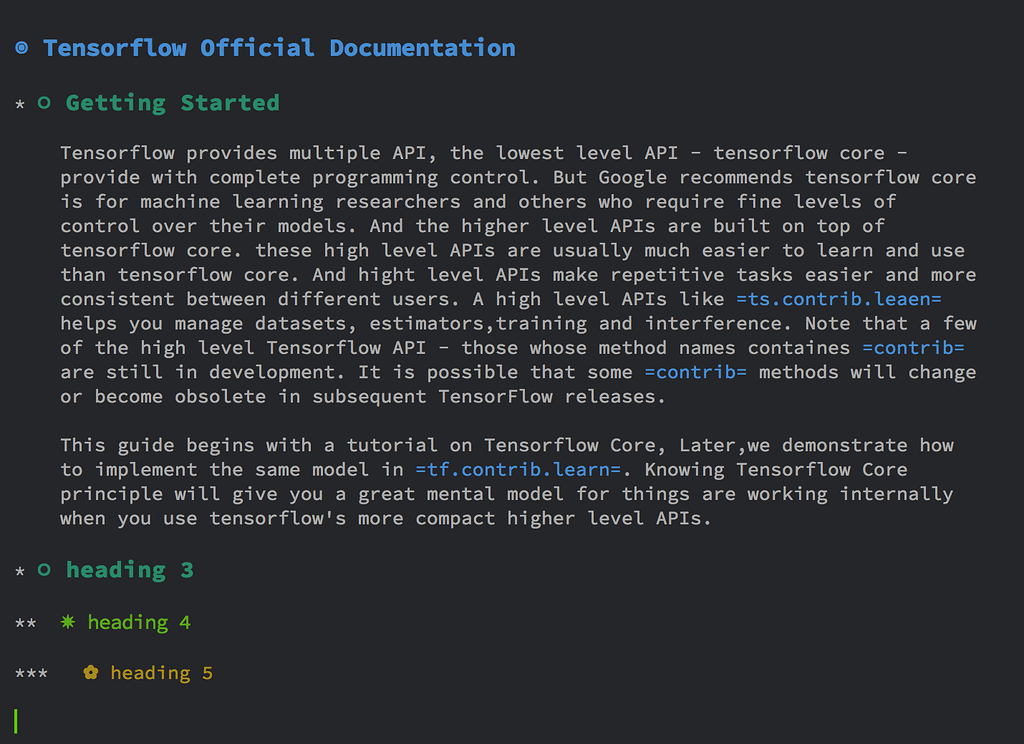1024x744 pixels.
Task: Expand the heading 3 section
Action: 129,570
